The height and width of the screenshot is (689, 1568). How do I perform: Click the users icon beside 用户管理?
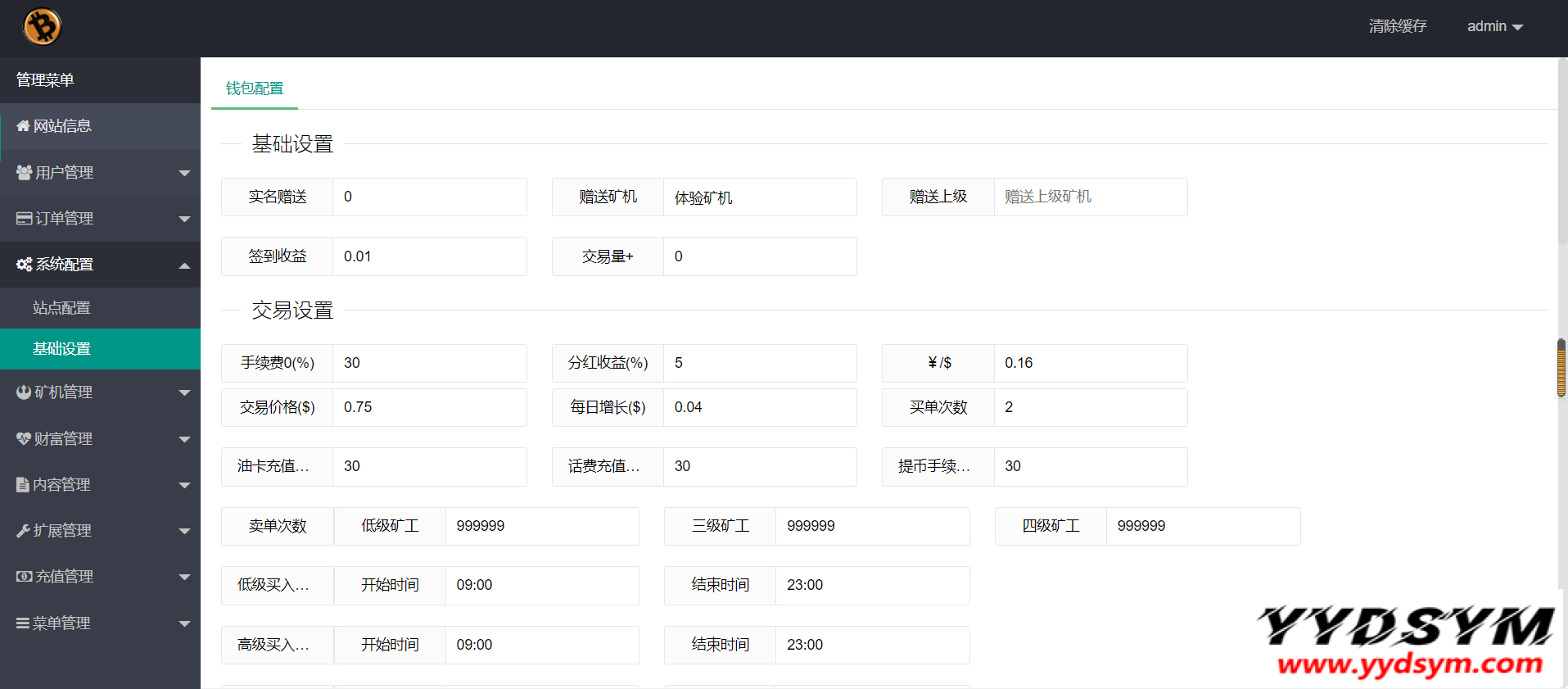tap(24, 172)
